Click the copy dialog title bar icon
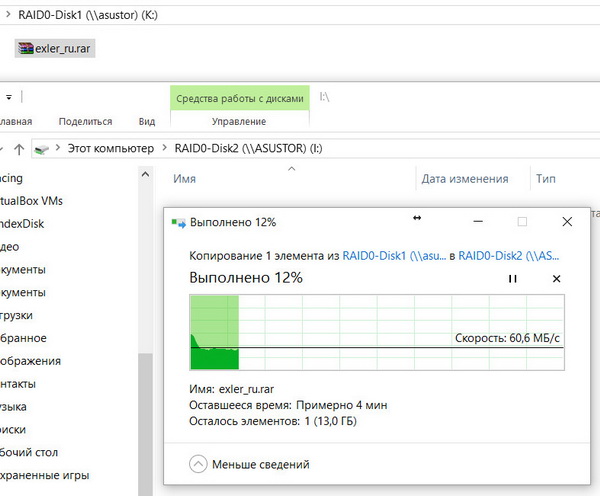Image resolution: width=600 pixels, height=496 pixels. click(x=177, y=222)
